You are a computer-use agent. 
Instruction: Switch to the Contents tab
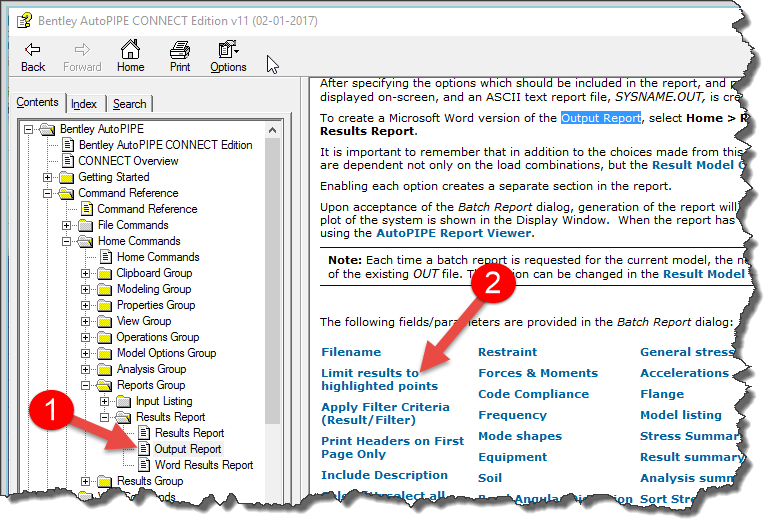[37, 102]
